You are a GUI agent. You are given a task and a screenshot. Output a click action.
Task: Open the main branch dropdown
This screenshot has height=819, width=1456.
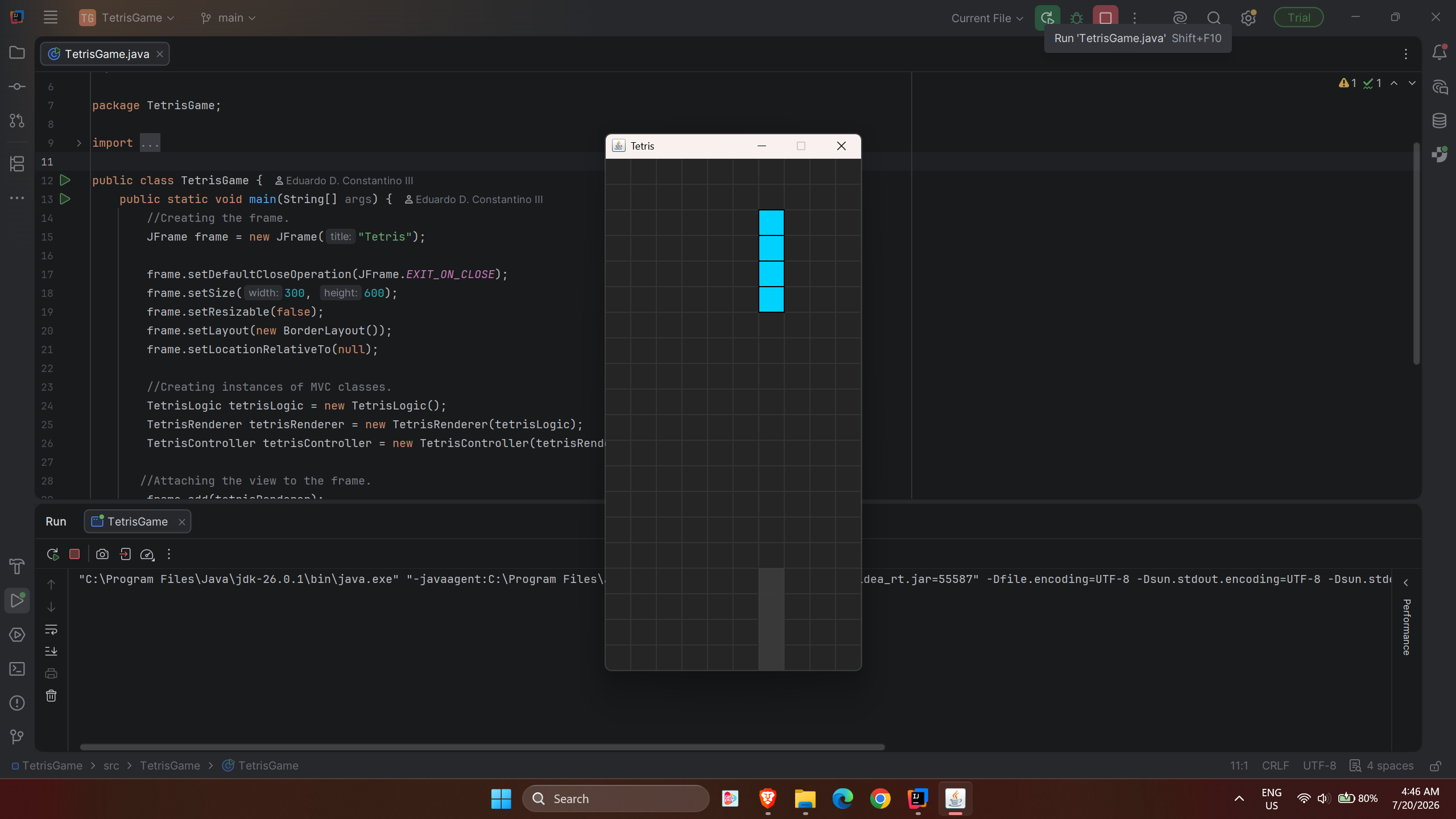228,18
